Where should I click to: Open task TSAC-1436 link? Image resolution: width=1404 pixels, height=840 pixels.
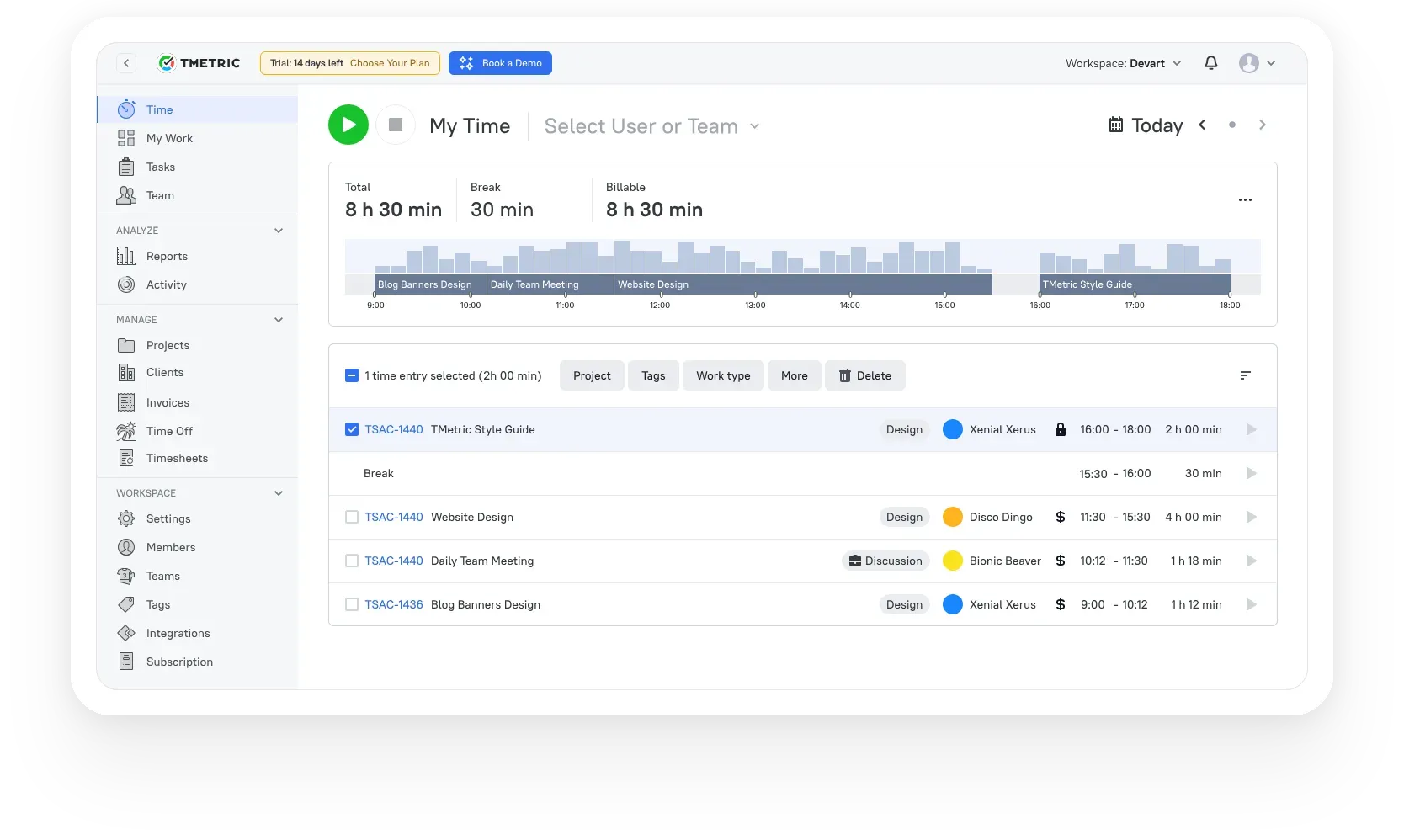395,604
